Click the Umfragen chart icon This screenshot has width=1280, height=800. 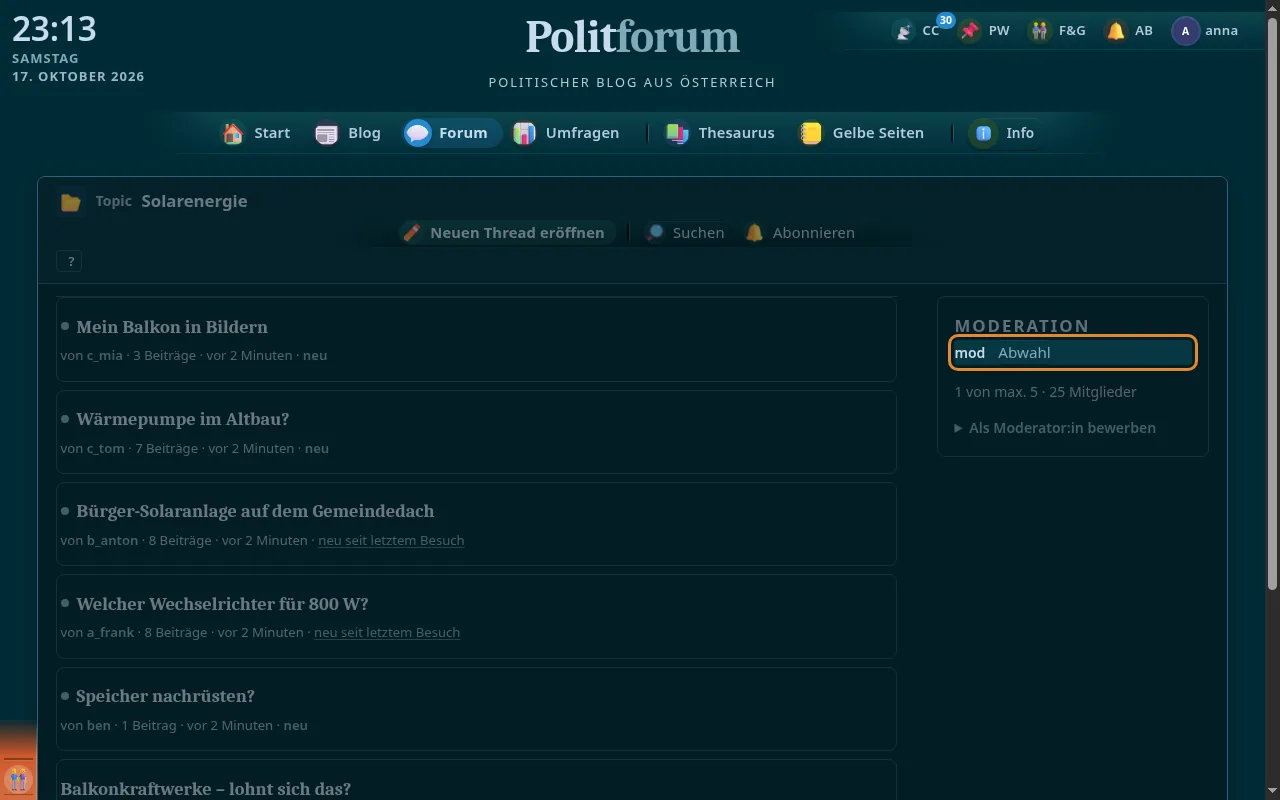(x=524, y=133)
